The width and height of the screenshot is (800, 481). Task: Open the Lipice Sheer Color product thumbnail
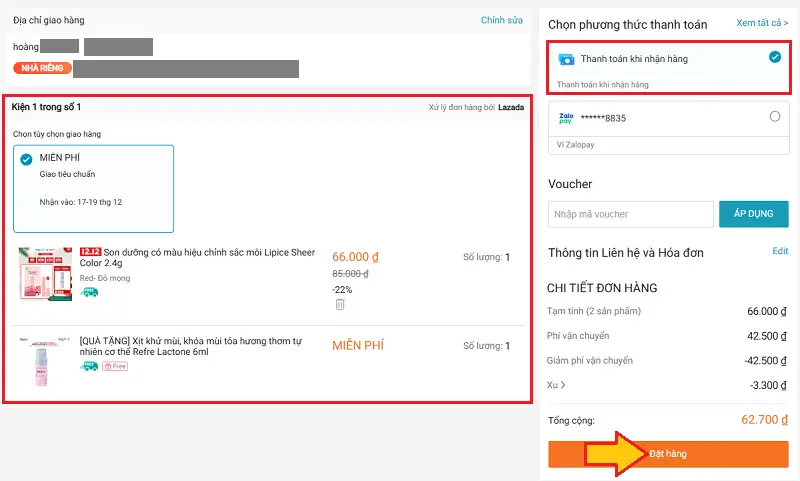click(45, 274)
